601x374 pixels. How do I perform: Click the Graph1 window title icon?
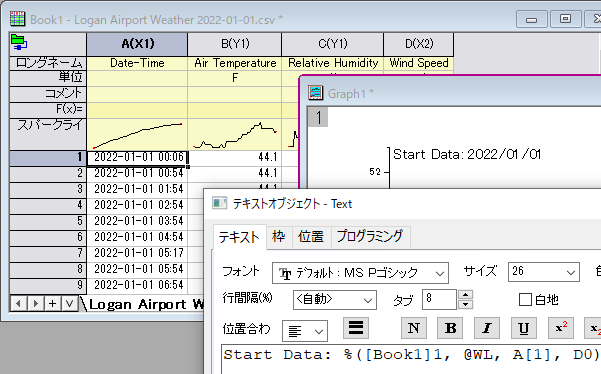316,93
